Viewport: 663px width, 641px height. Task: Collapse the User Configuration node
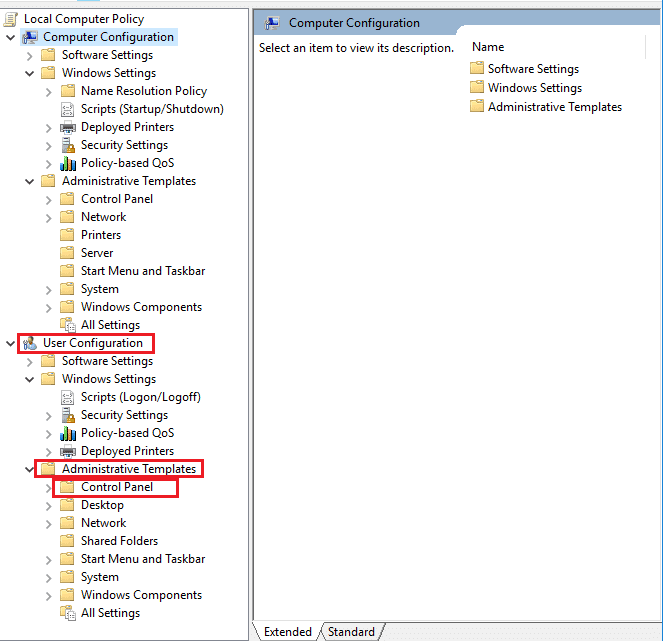11,344
